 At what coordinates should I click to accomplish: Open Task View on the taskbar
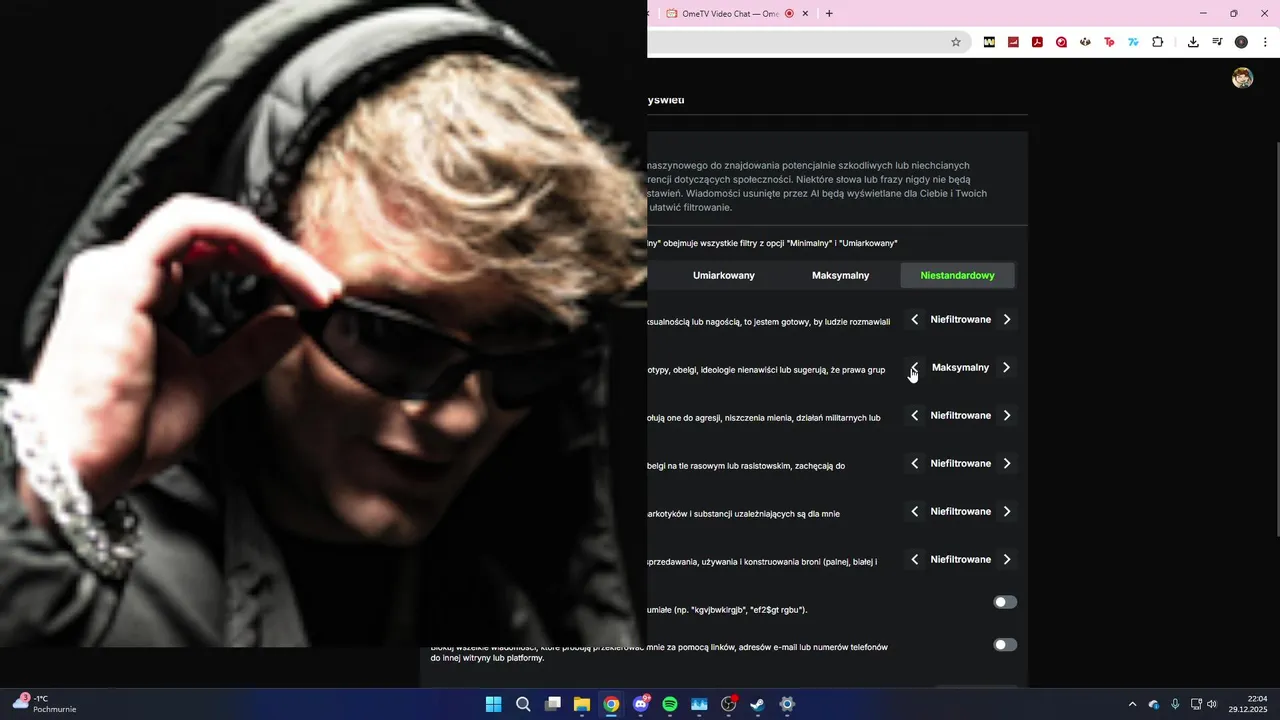pos(552,704)
